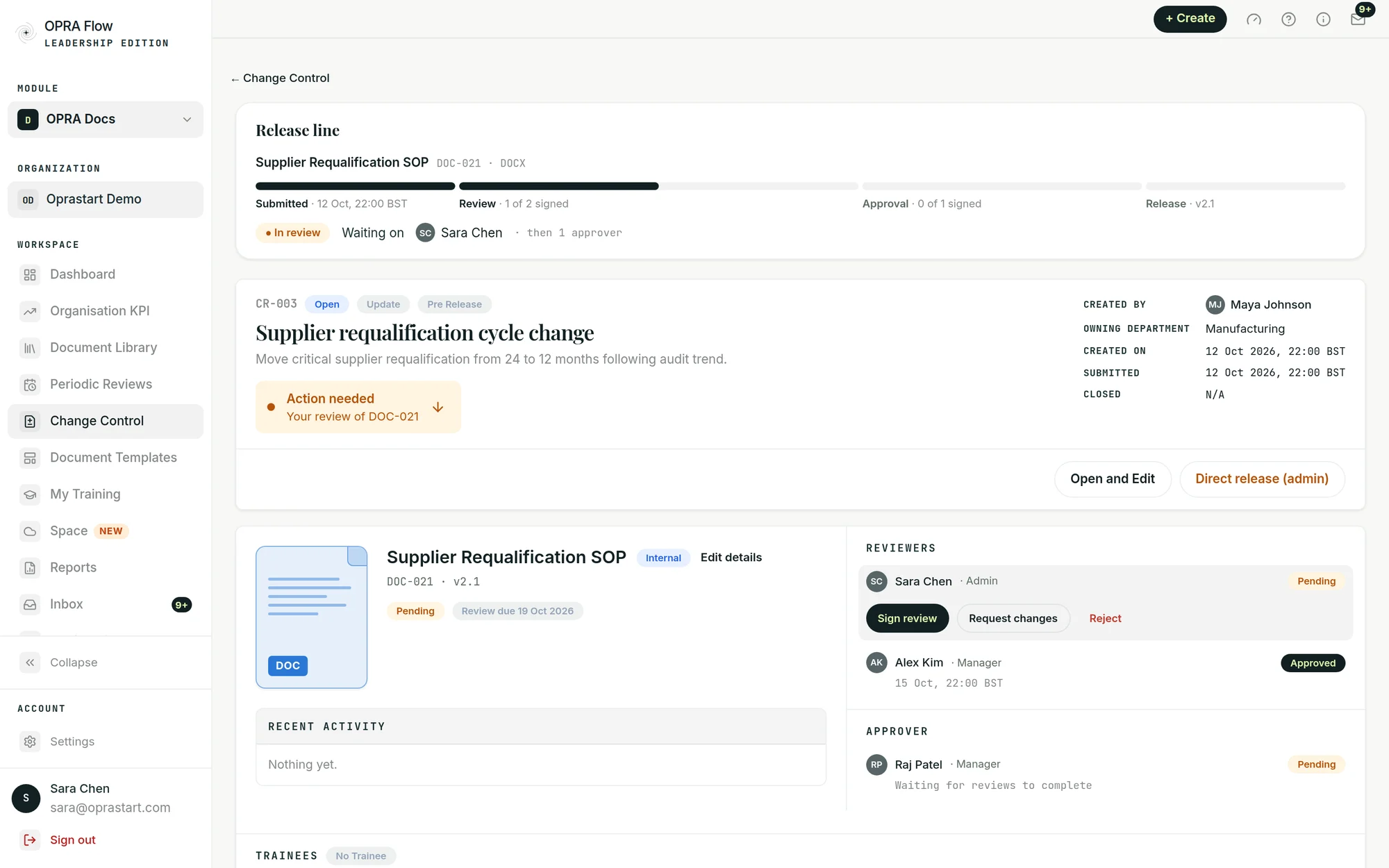The width and height of the screenshot is (1389, 868).
Task: Click Edit details link
Action: coord(731,558)
